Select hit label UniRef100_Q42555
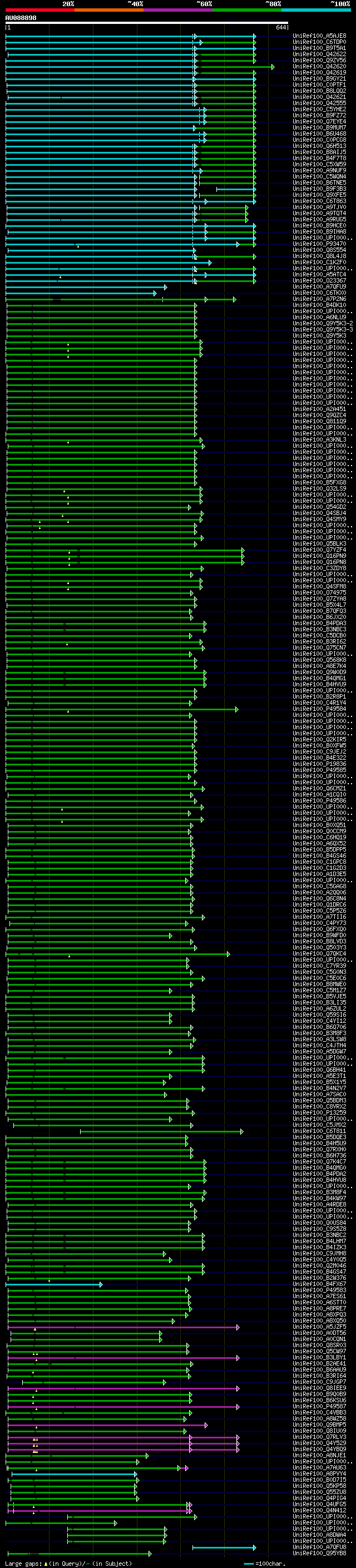 [x=319, y=103]
